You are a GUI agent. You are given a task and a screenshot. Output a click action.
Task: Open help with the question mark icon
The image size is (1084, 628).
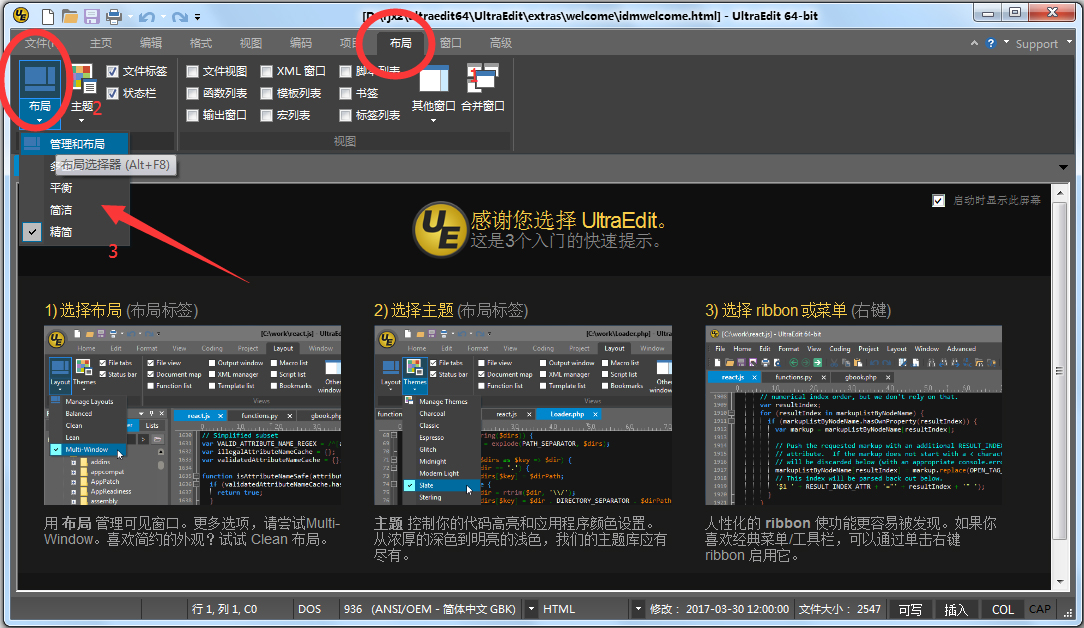(x=991, y=43)
